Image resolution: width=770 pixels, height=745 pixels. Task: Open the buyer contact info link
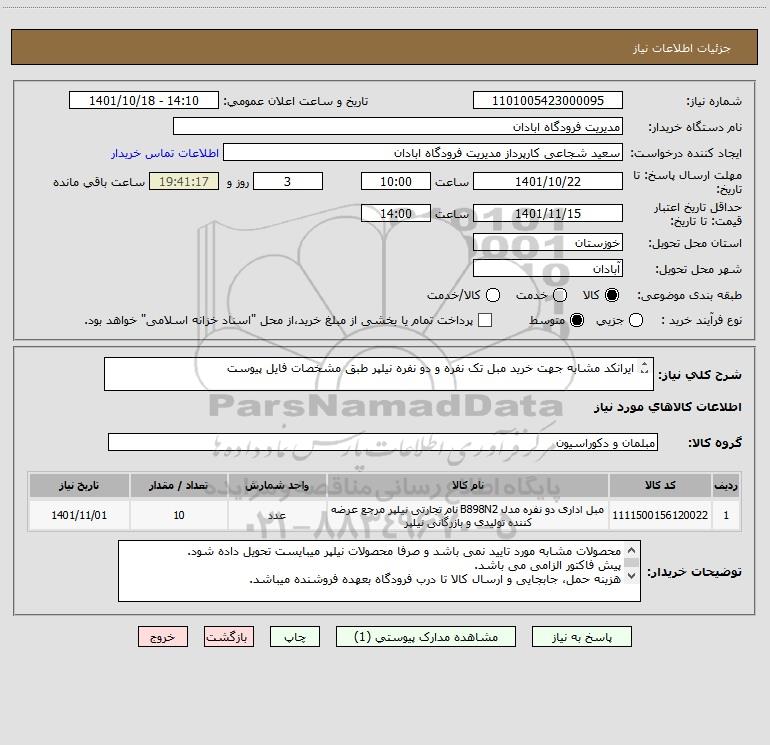coord(165,153)
